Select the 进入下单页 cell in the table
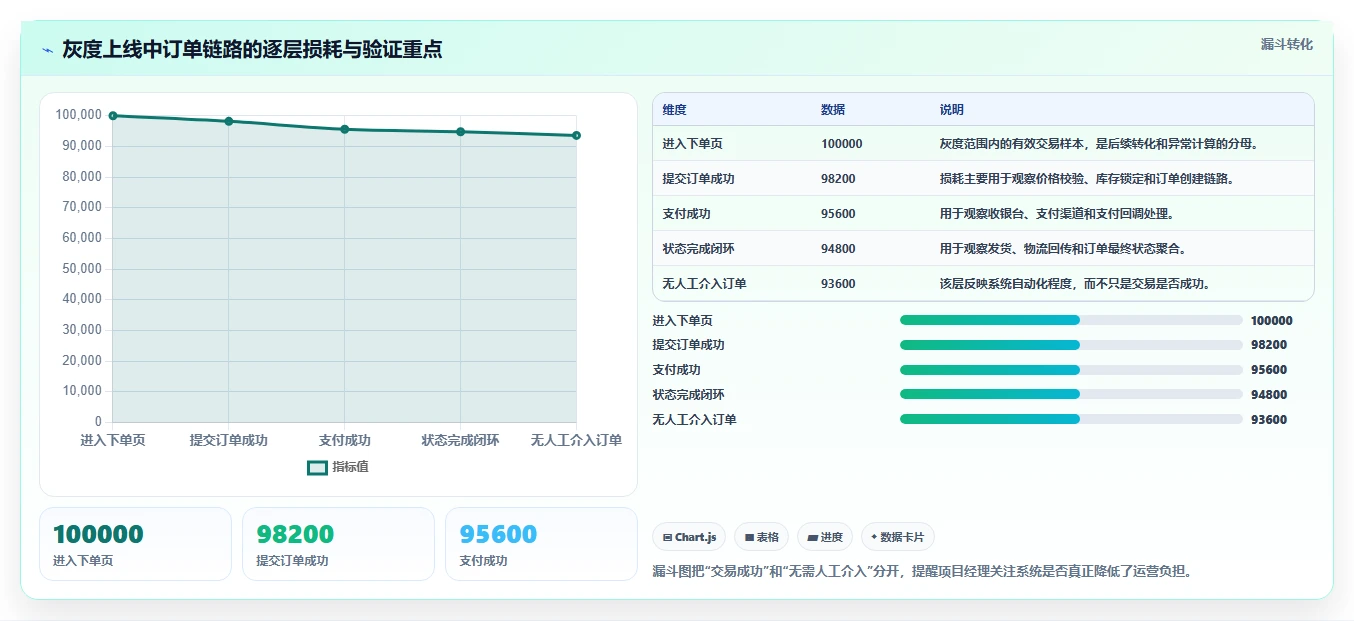This screenshot has height=621, width=1354. click(692, 144)
